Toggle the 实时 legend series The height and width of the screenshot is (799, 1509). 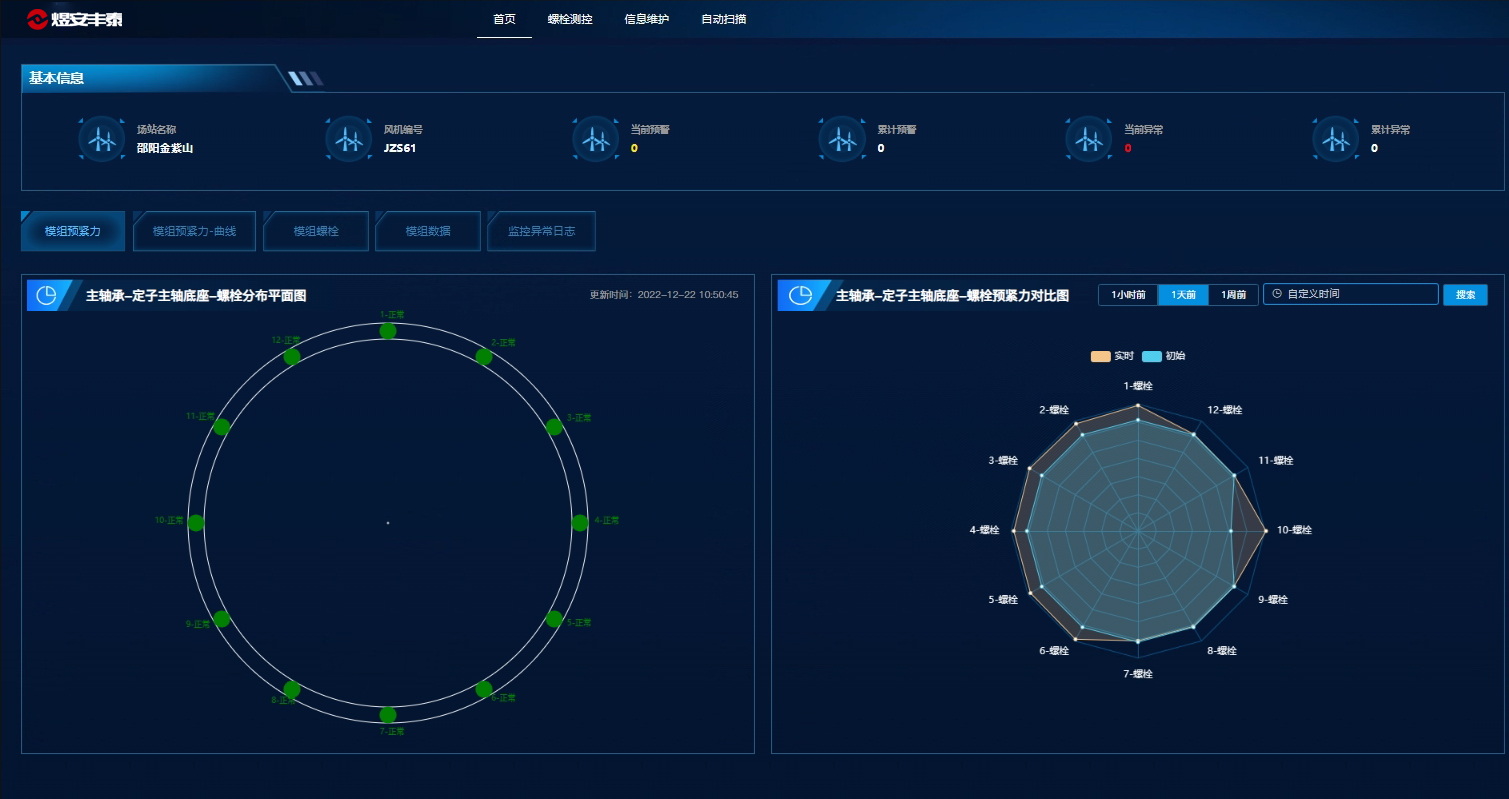(x=1111, y=356)
